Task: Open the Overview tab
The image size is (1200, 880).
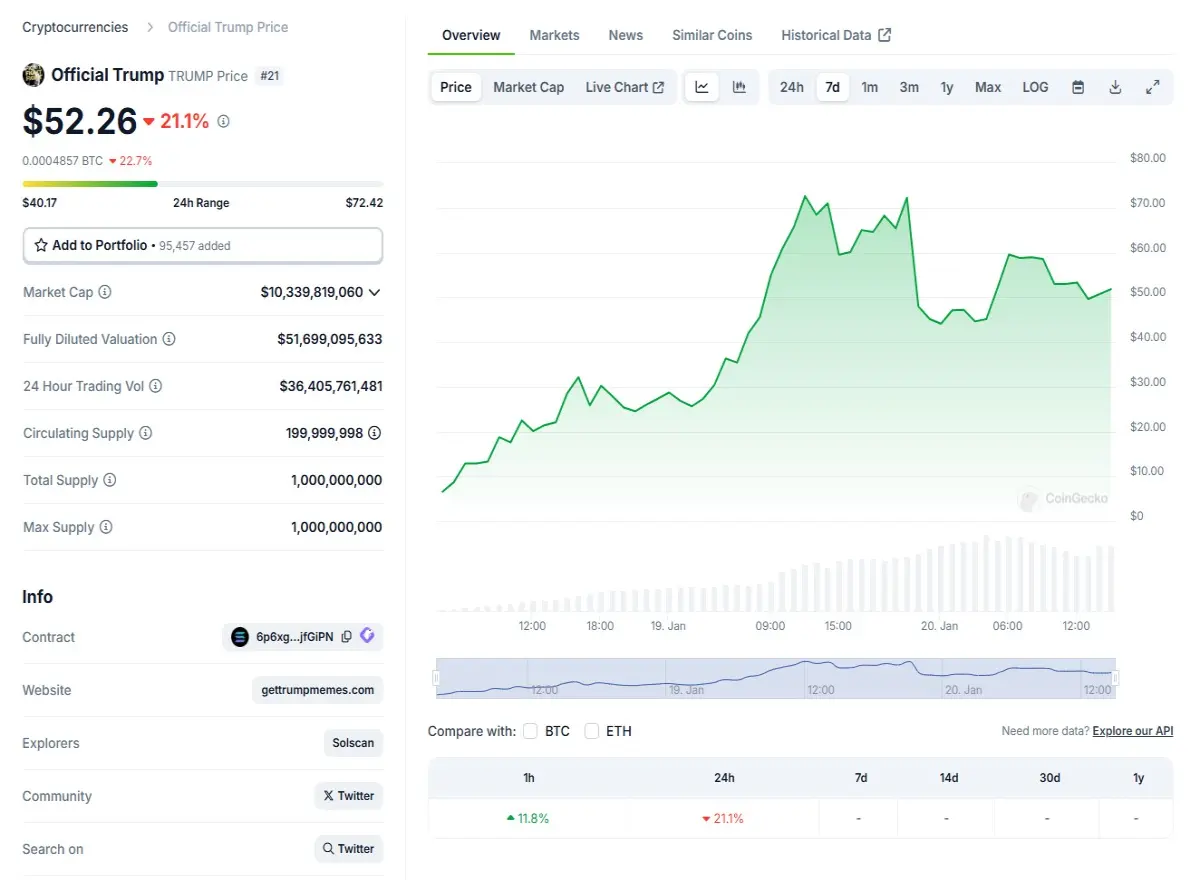Action: pos(471,35)
